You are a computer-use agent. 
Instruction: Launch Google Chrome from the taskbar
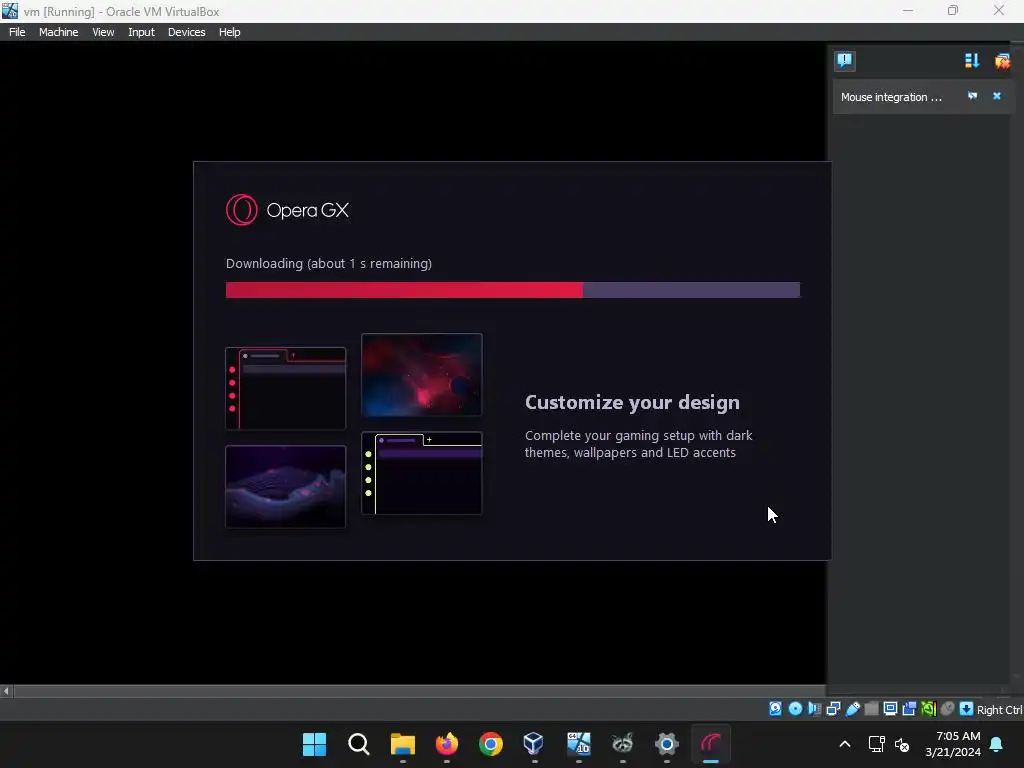(x=490, y=744)
